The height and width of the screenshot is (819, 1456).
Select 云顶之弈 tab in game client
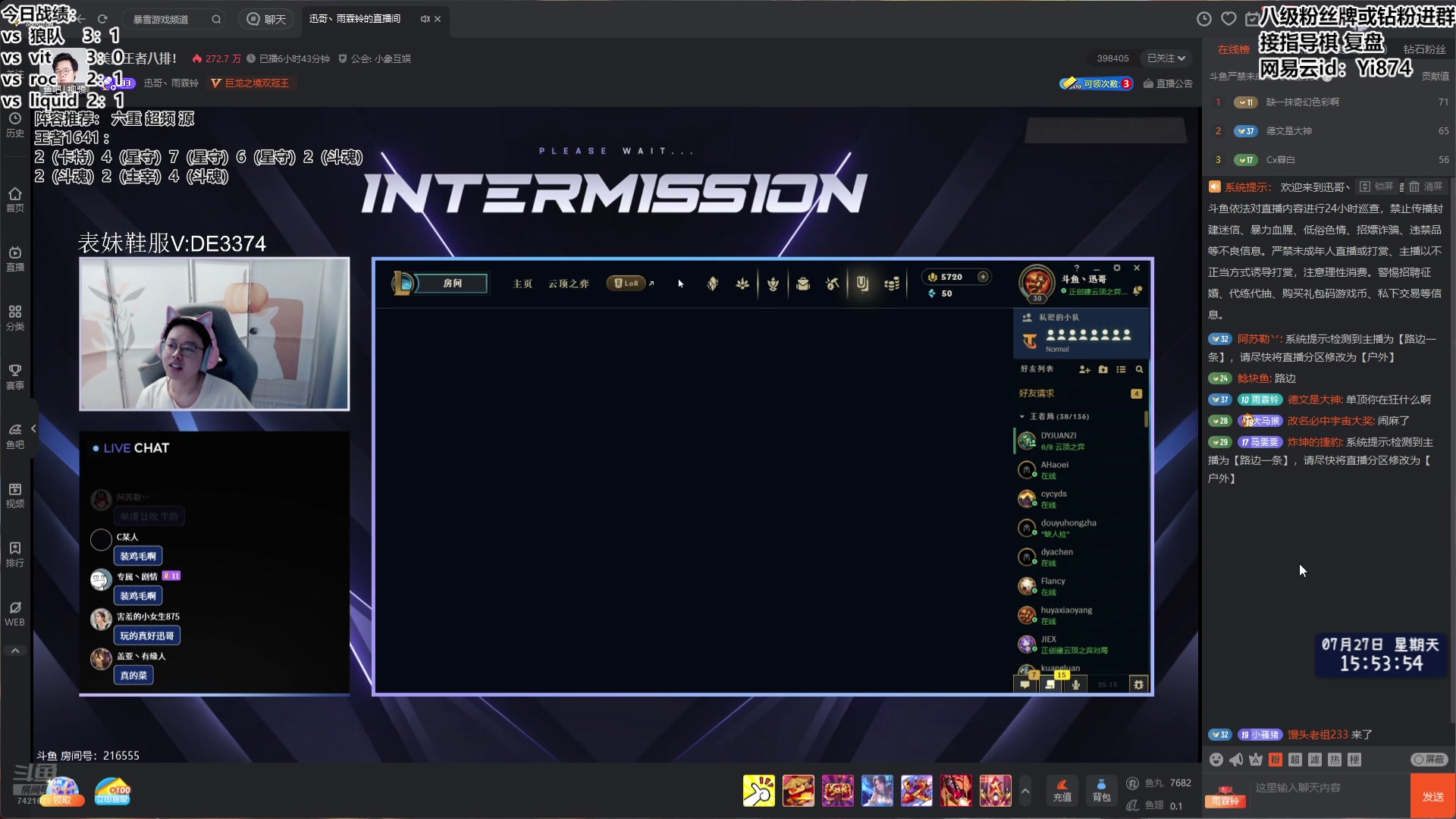(x=569, y=284)
